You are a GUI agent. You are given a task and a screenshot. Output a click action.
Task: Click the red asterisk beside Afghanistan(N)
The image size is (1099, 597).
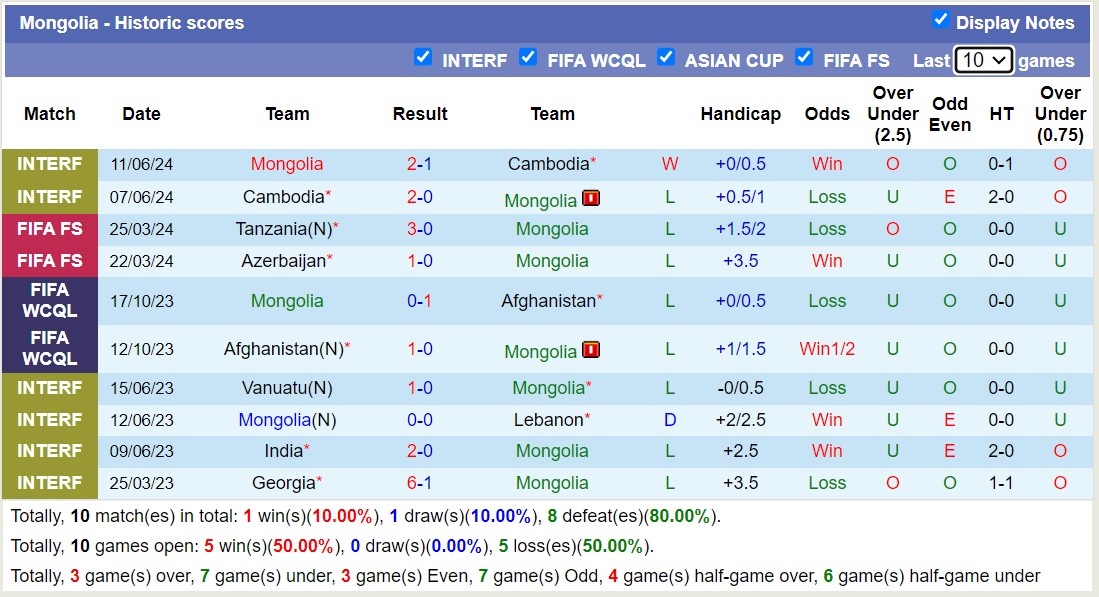[x=346, y=343]
